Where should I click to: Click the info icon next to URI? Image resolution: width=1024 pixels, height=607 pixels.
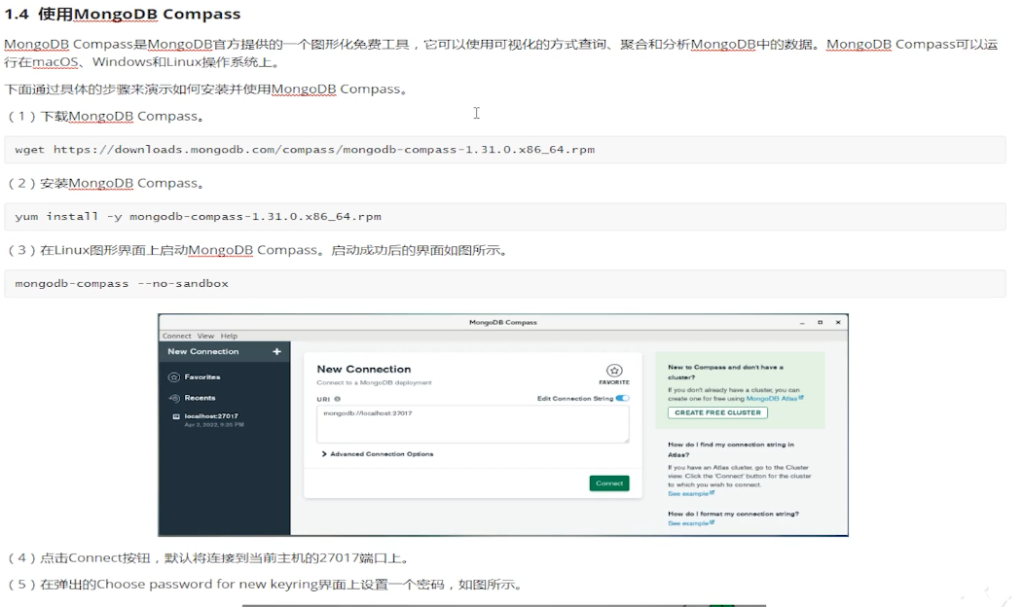pyautogui.click(x=338, y=399)
